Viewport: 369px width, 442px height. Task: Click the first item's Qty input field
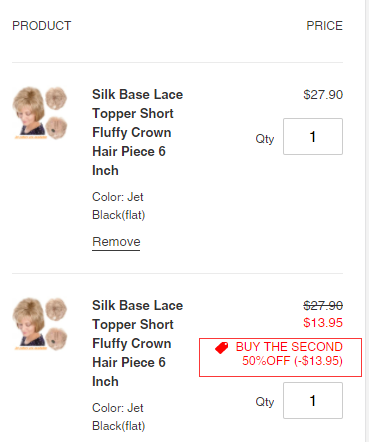(313, 136)
